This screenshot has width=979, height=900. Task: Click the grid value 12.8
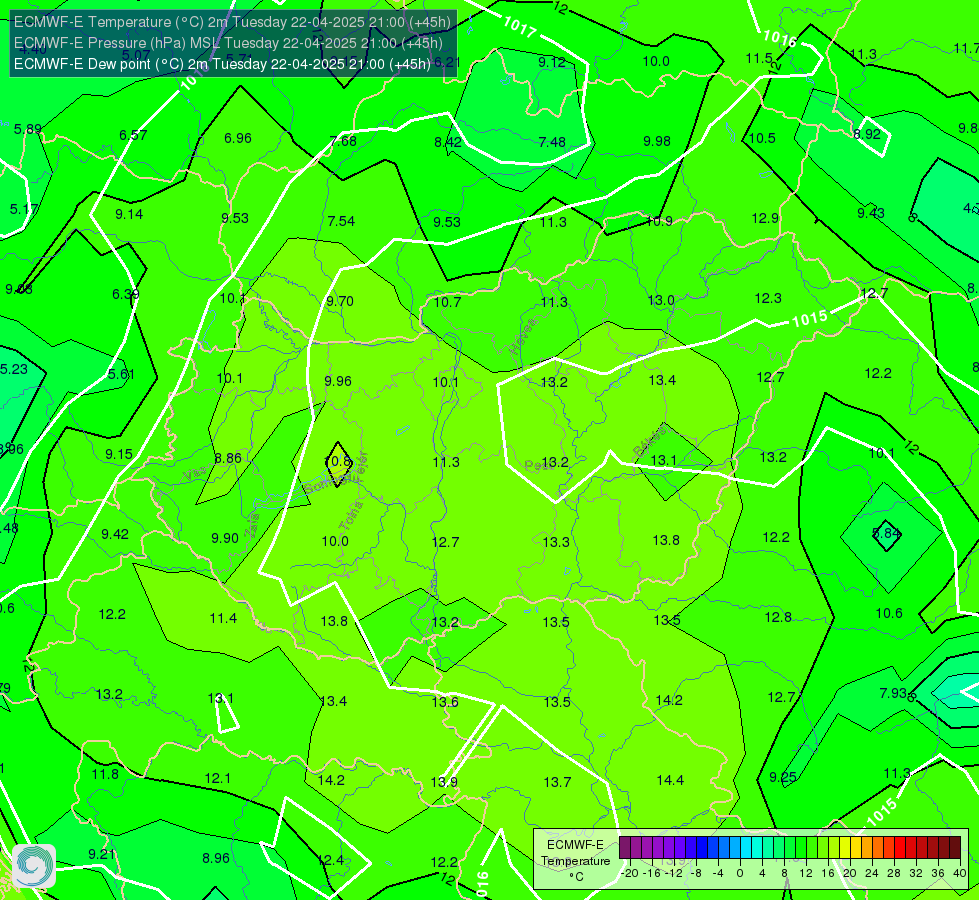click(x=778, y=617)
